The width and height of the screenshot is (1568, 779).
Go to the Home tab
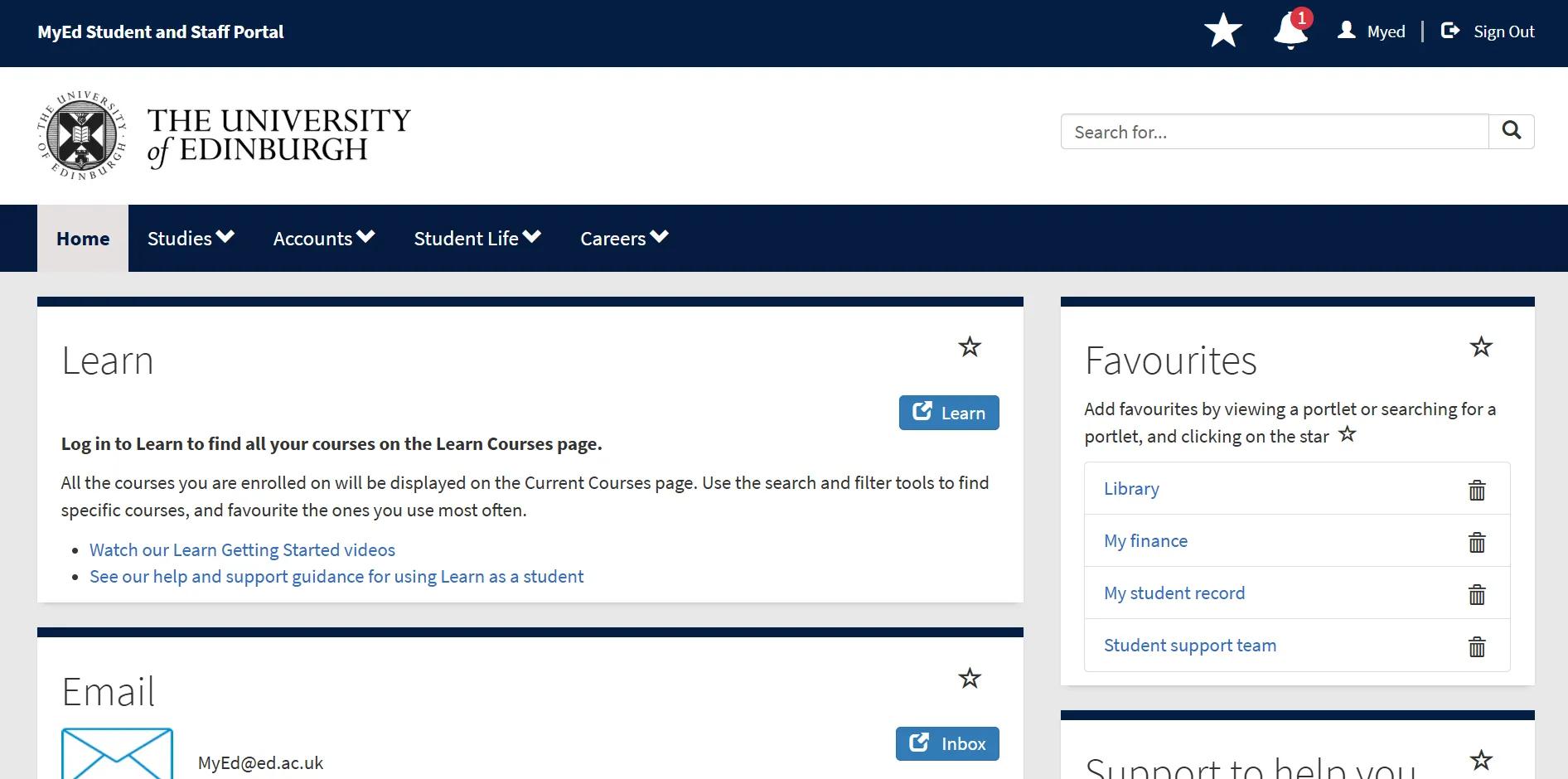pyautogui.click(x=83, y=238)
